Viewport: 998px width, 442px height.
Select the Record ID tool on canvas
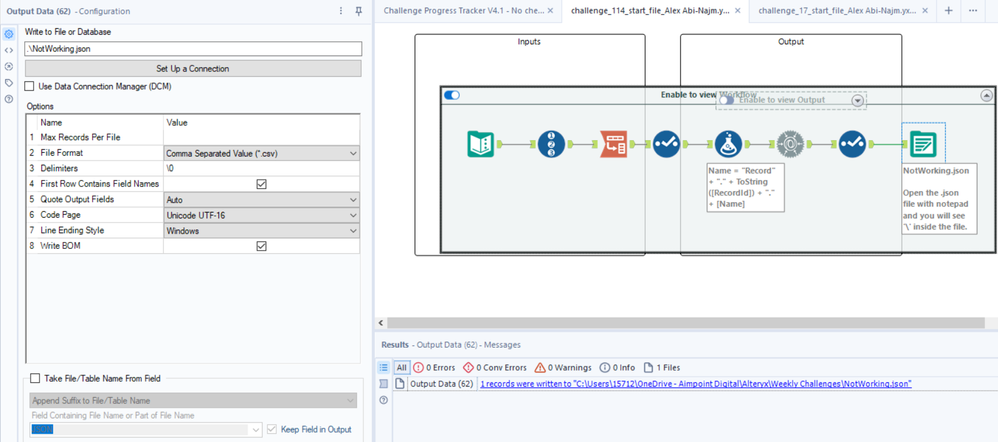click(551, 144)
